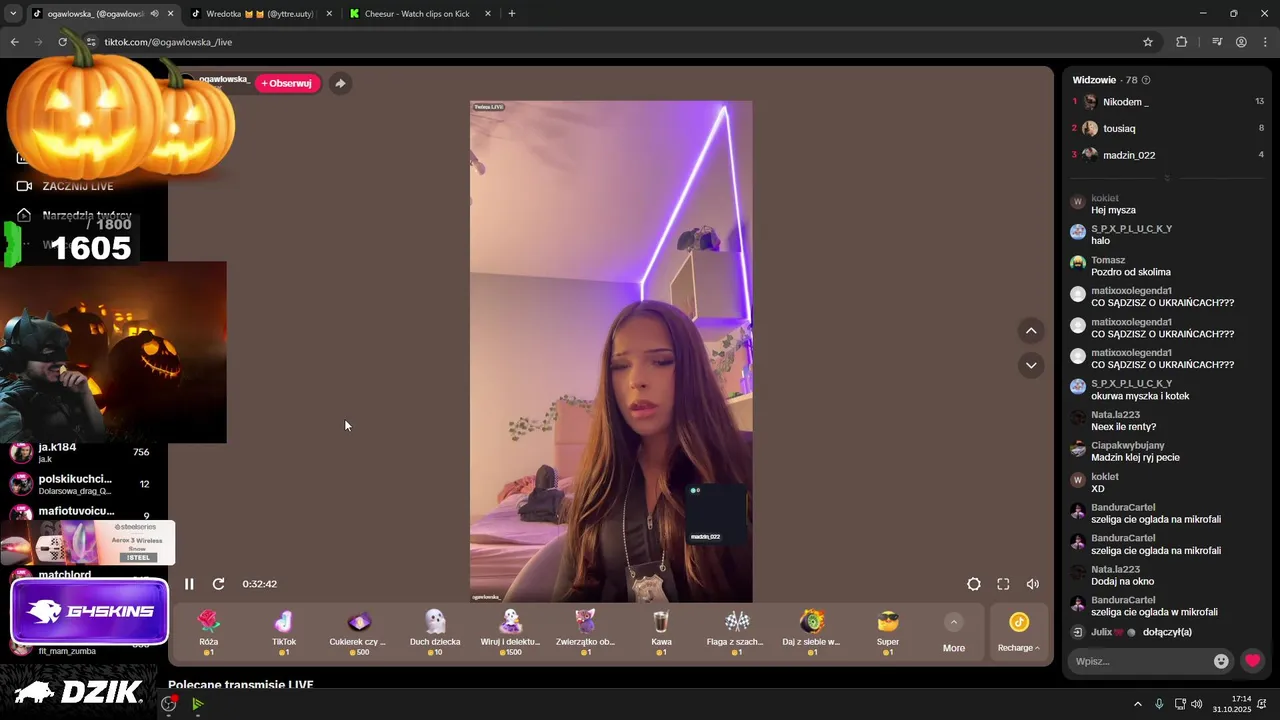Open ja.k184 live in sidebar
This screenshot has width=1280, height=720.
(80, 452)
